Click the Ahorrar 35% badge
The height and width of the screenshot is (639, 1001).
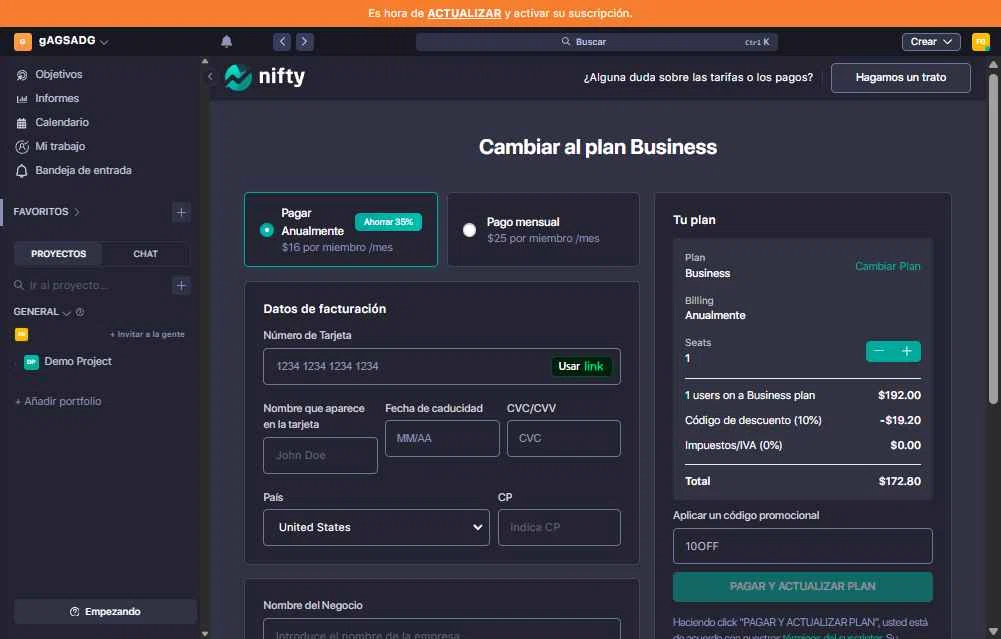point(388,222)
